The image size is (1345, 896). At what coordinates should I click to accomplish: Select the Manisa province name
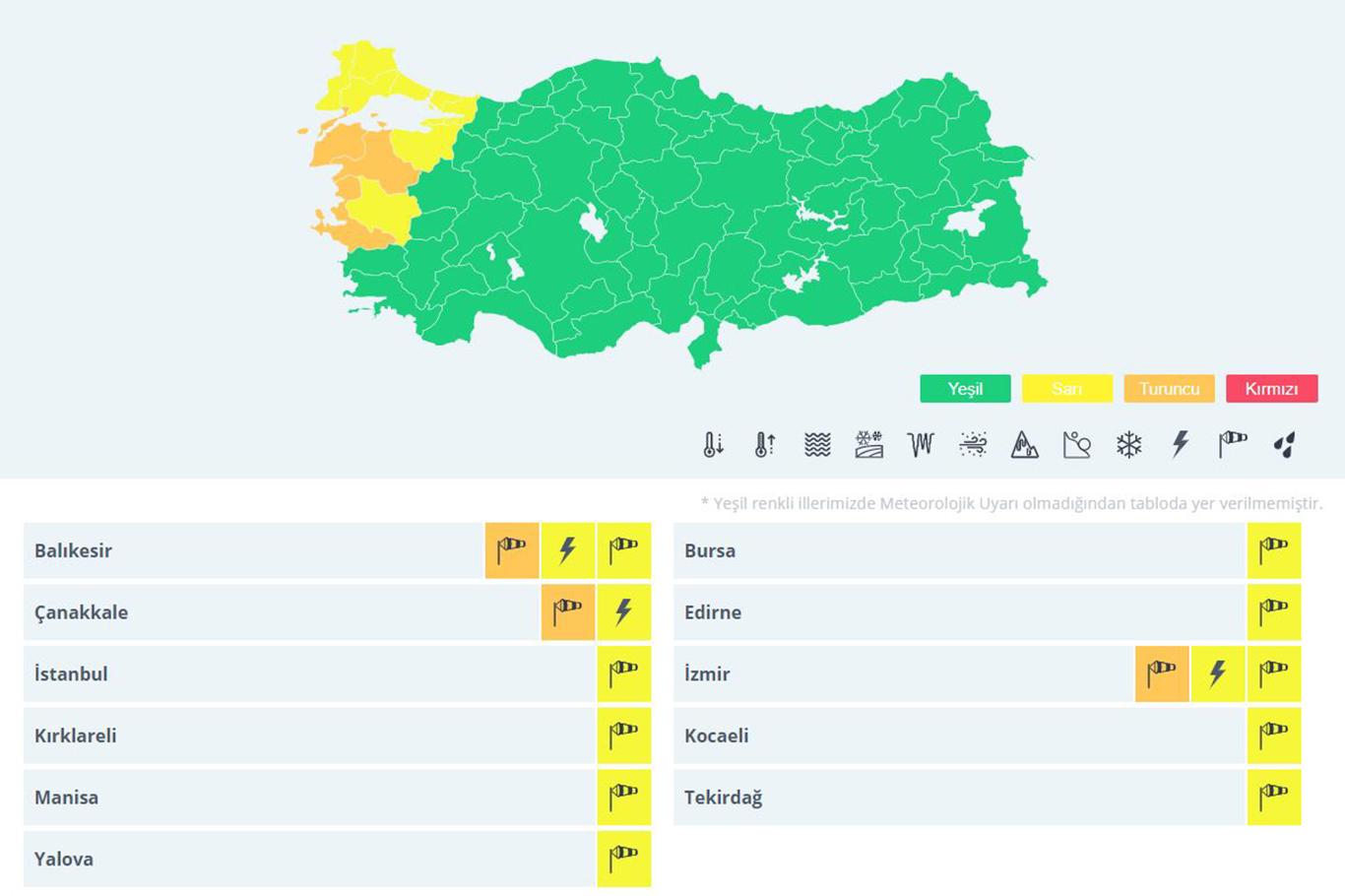(x=66, y=798)
